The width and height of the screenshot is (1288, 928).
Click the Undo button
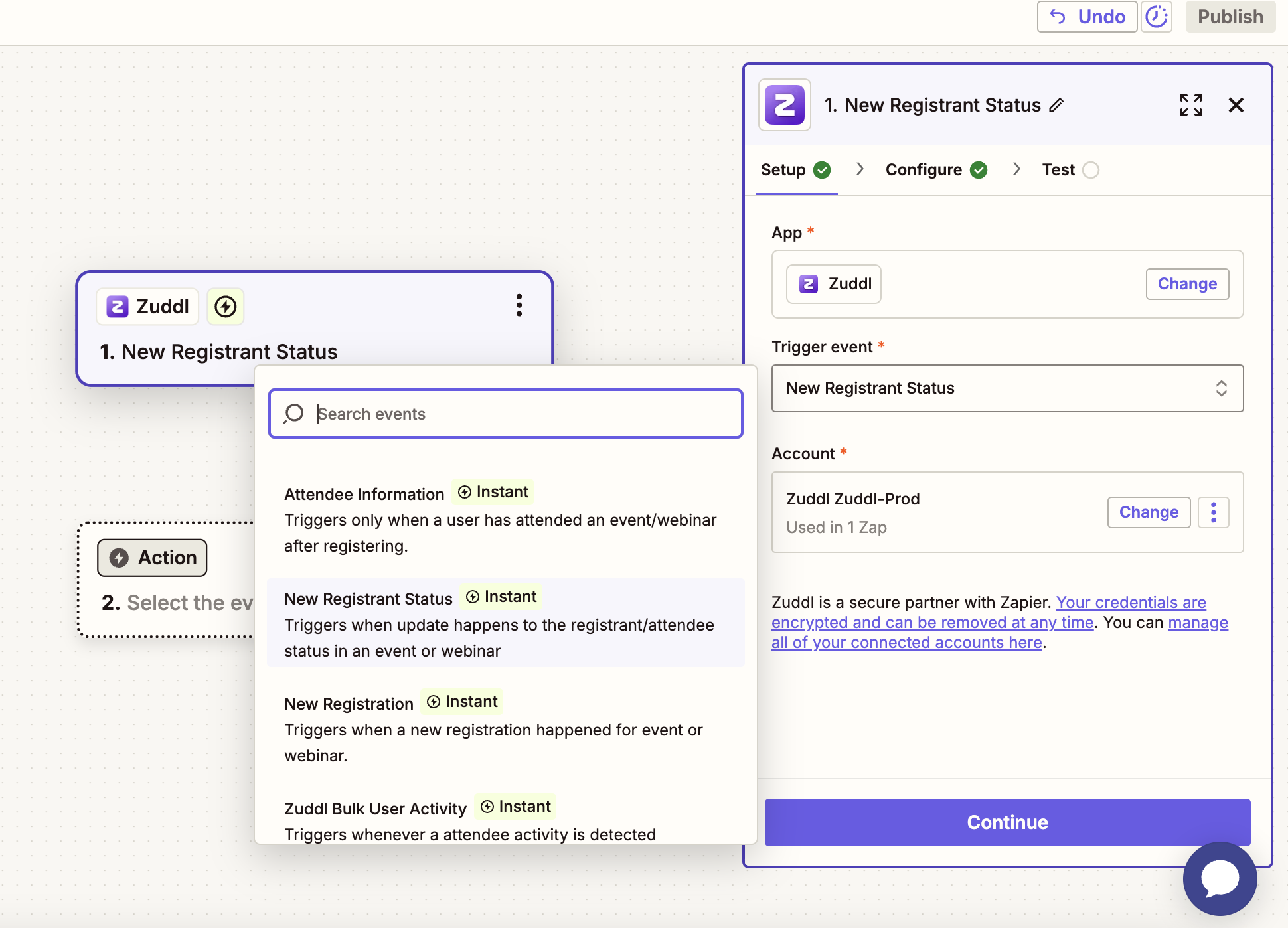1087,17
